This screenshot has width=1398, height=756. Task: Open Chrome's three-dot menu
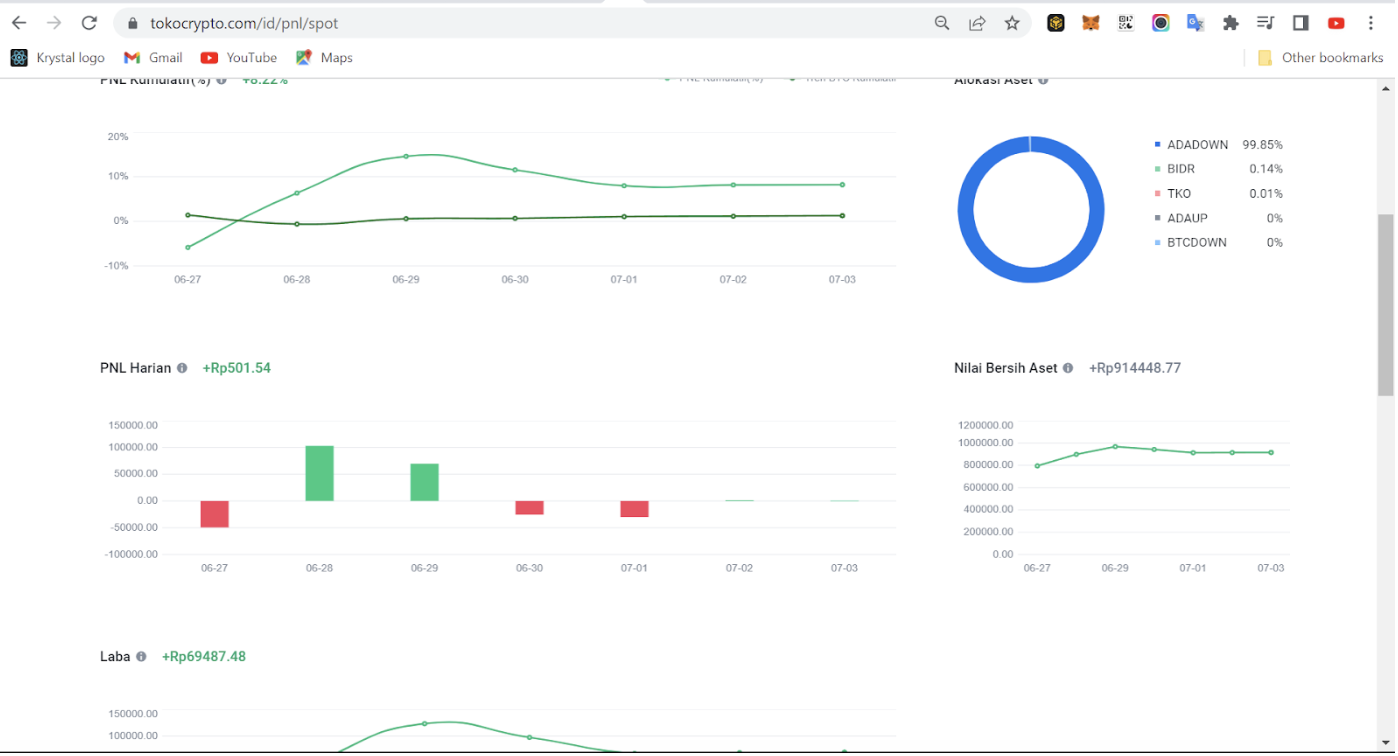tap(1371, 23)
